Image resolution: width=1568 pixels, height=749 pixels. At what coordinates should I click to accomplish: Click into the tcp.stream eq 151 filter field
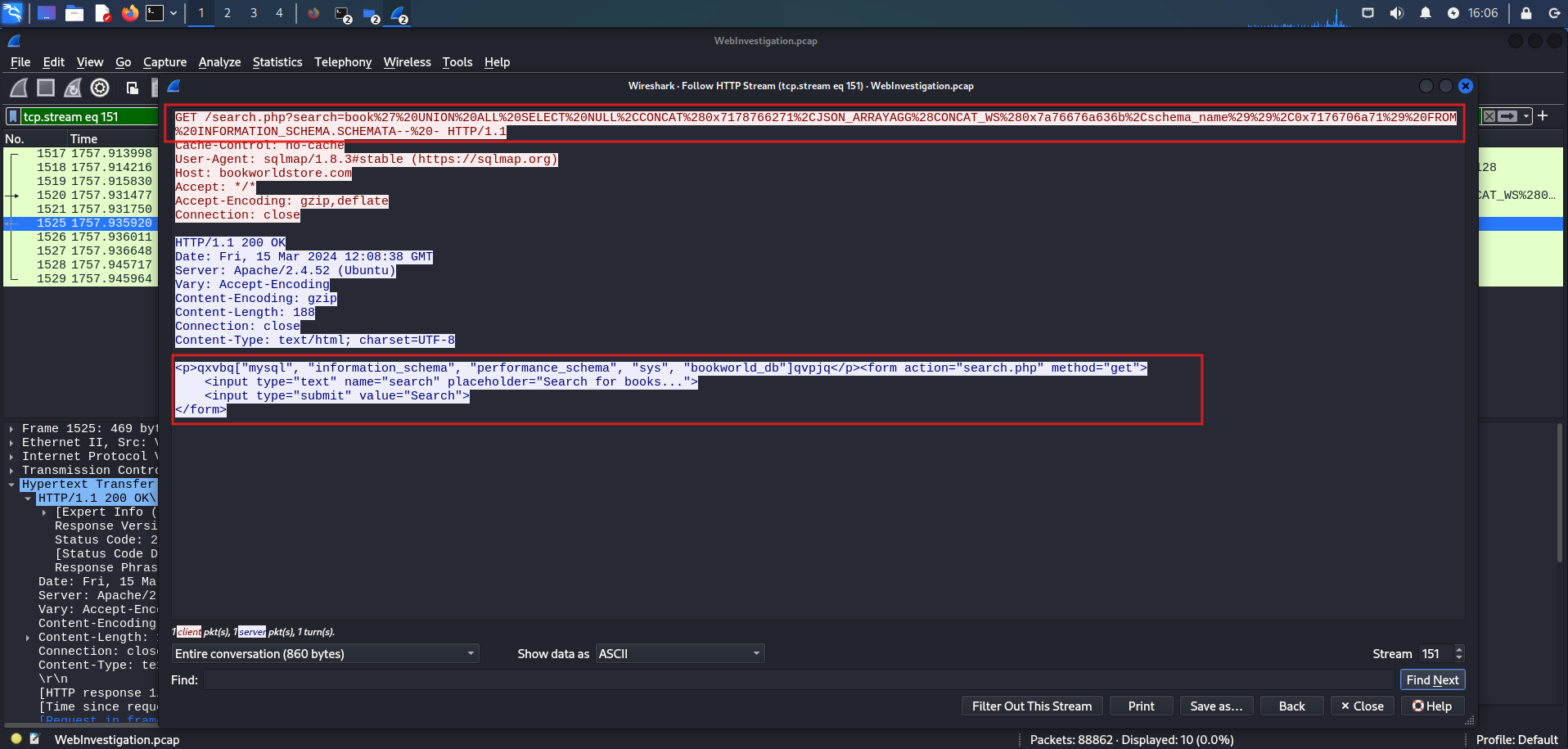[x=88, y=116]
